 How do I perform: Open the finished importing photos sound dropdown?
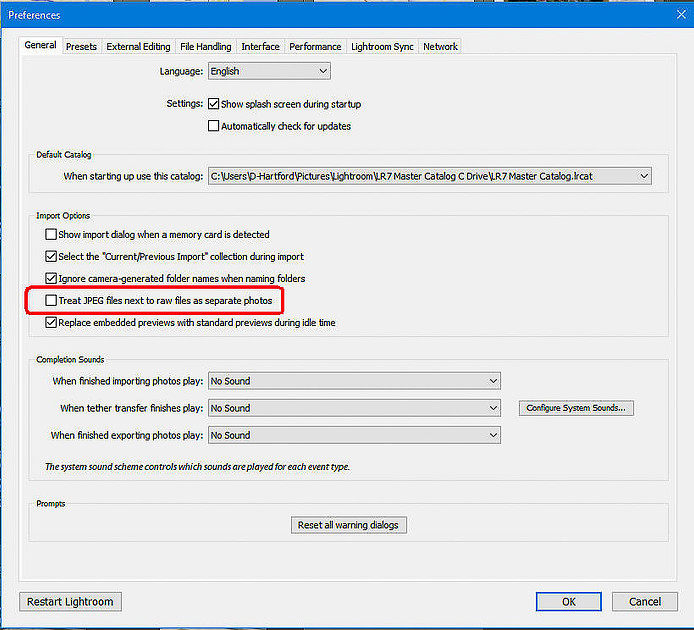click(354, 381)
